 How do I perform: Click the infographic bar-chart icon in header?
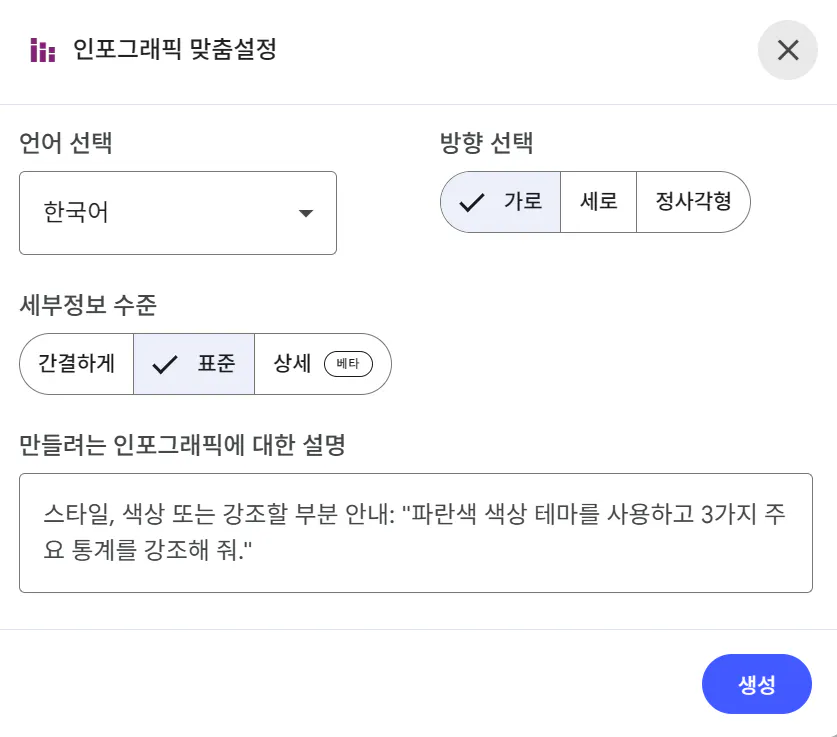coord(42,50)
